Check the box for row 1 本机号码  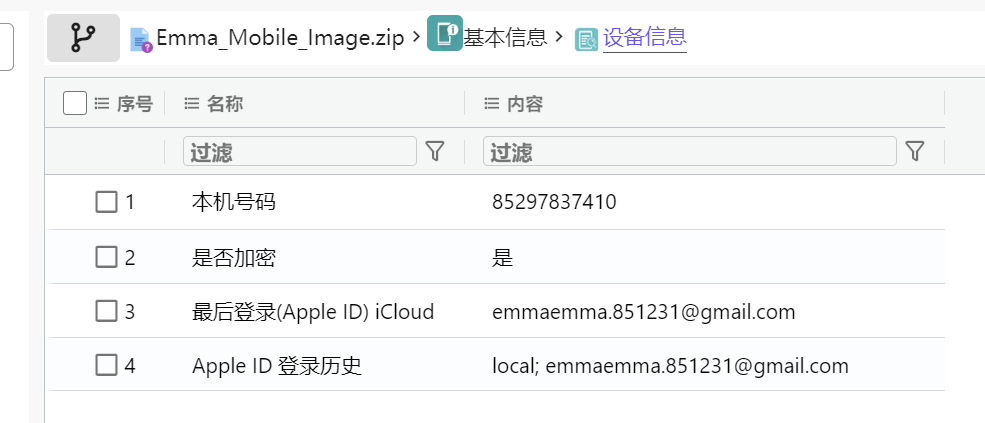coord(106,202)
